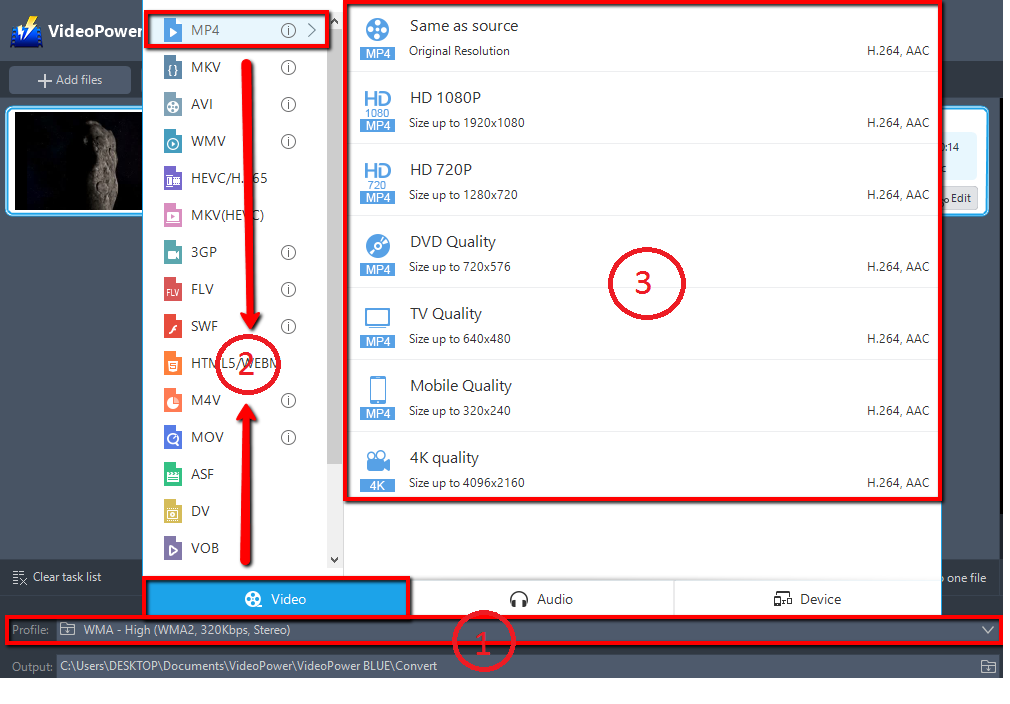Click Clear task list
Viewport: 1010px width, 704px height.
coord(57,577)
